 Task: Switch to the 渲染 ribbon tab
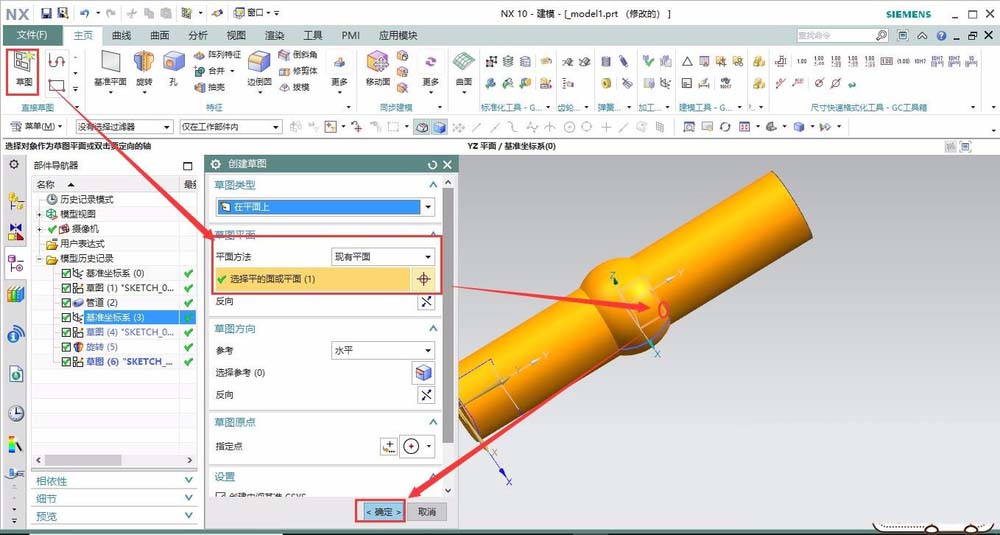pos(274,36)
